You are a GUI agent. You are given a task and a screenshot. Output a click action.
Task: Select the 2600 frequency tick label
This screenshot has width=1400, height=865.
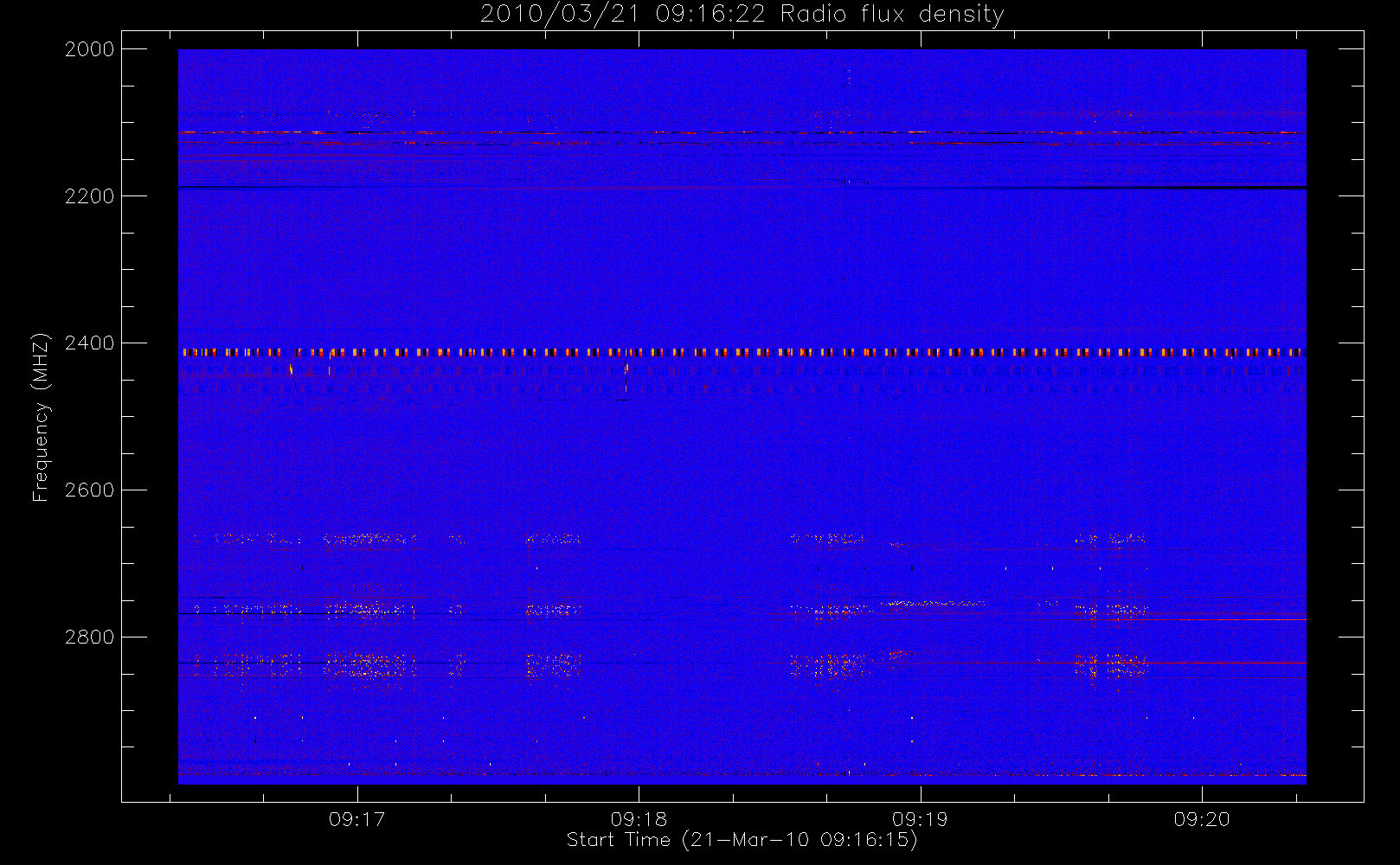pos(90,490)
